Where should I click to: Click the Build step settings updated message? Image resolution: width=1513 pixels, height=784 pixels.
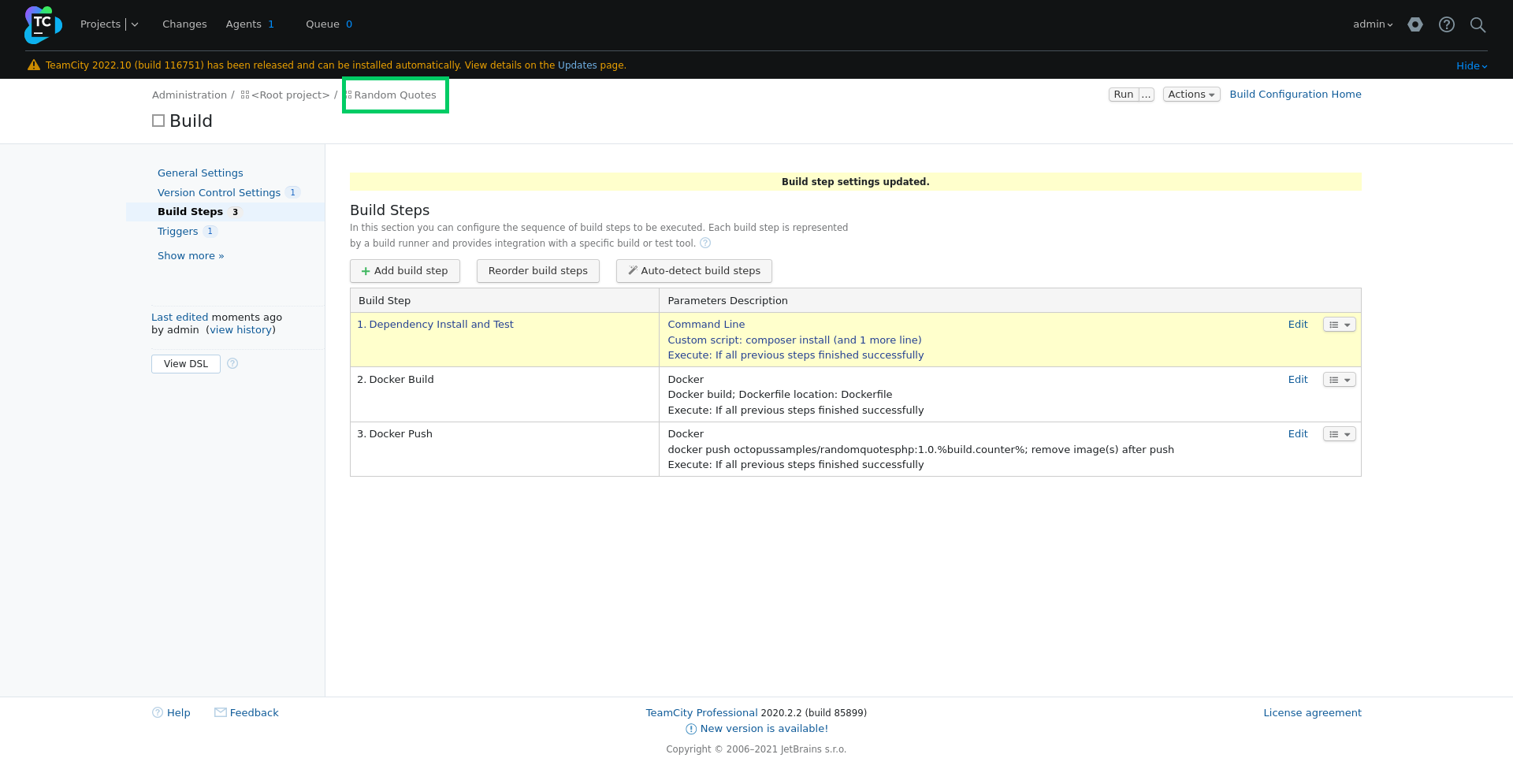tap(856, 182)
